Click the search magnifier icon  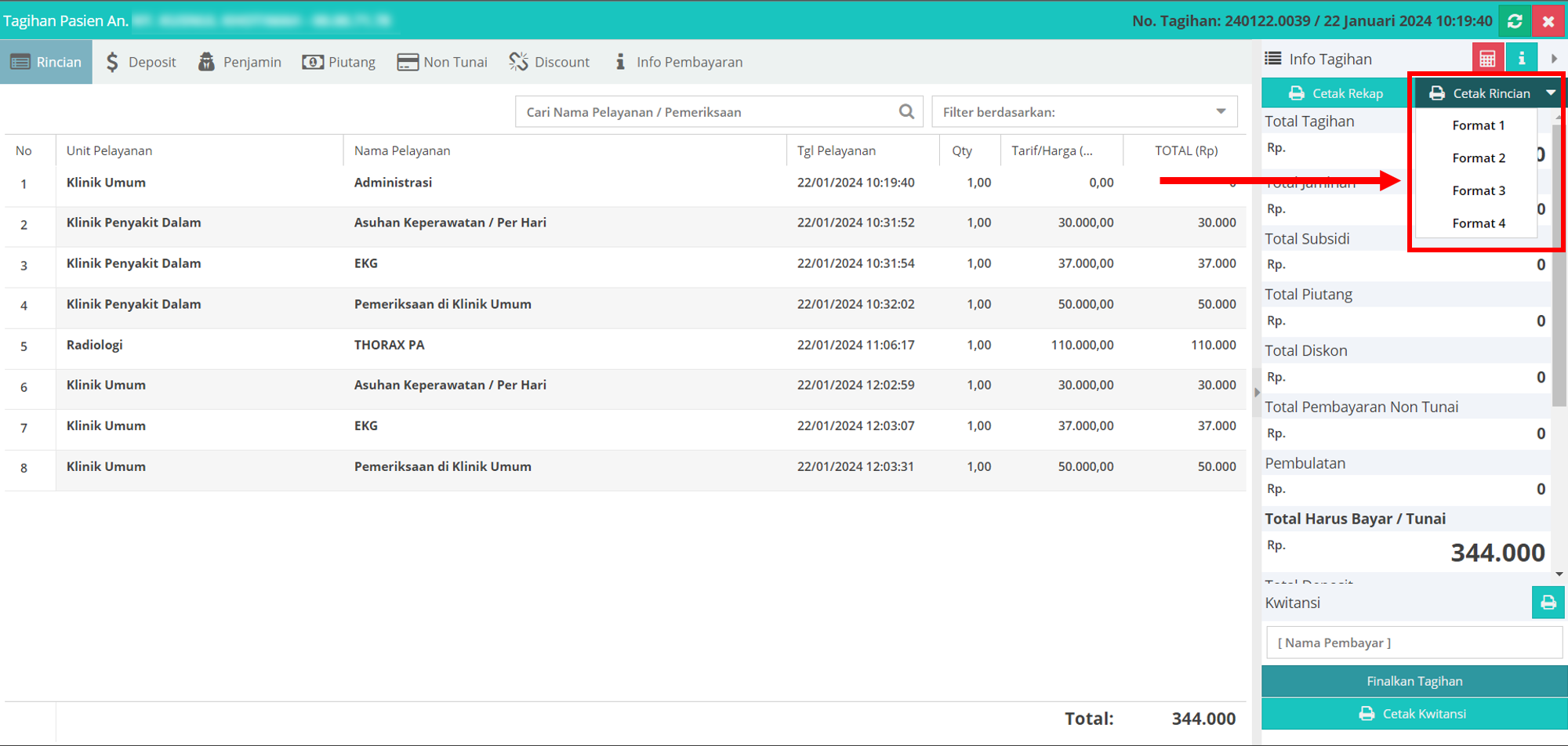(x=906, y=112)
